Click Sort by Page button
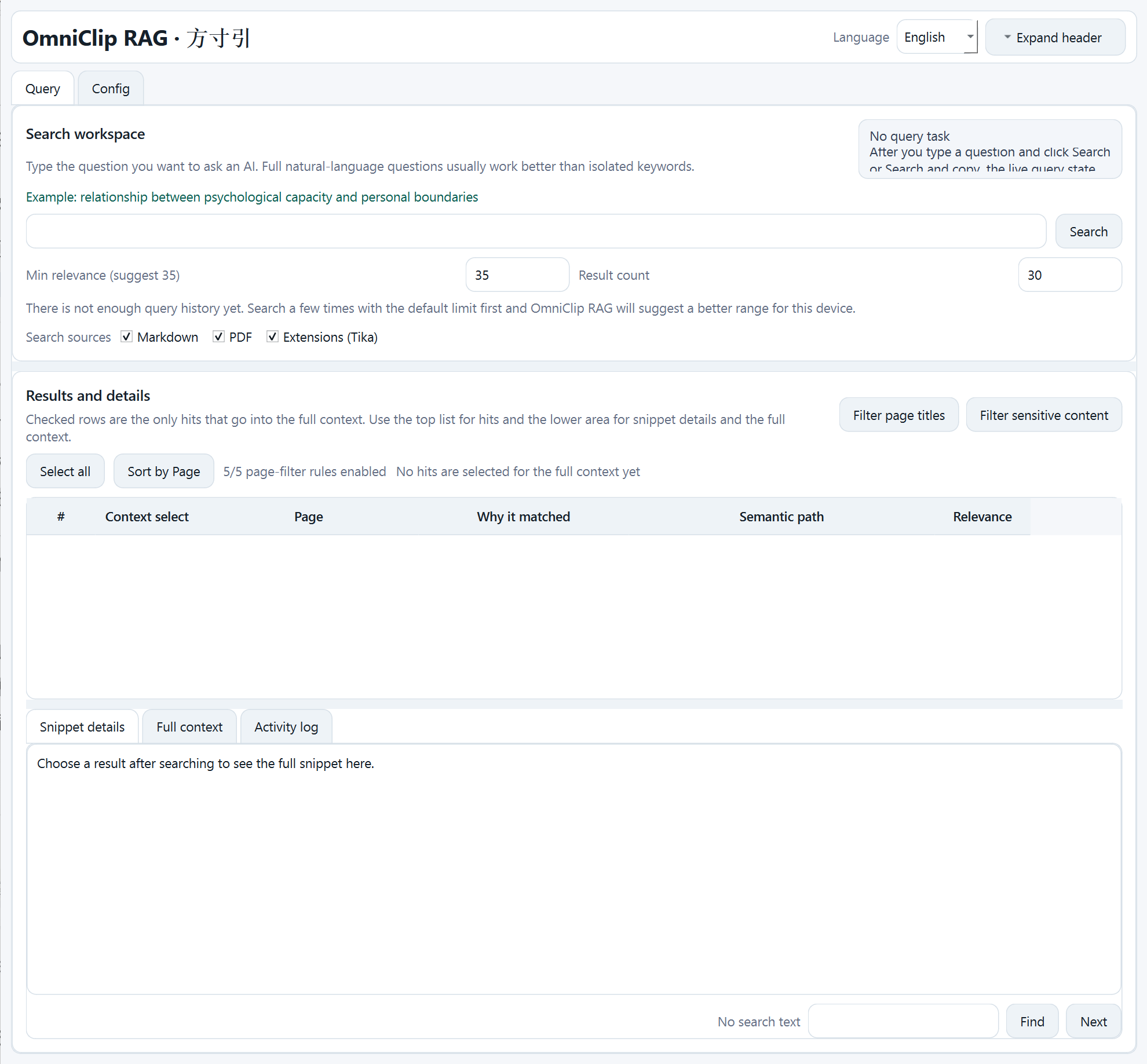This screenshot has height=1064, width=1147. point(164,471)
